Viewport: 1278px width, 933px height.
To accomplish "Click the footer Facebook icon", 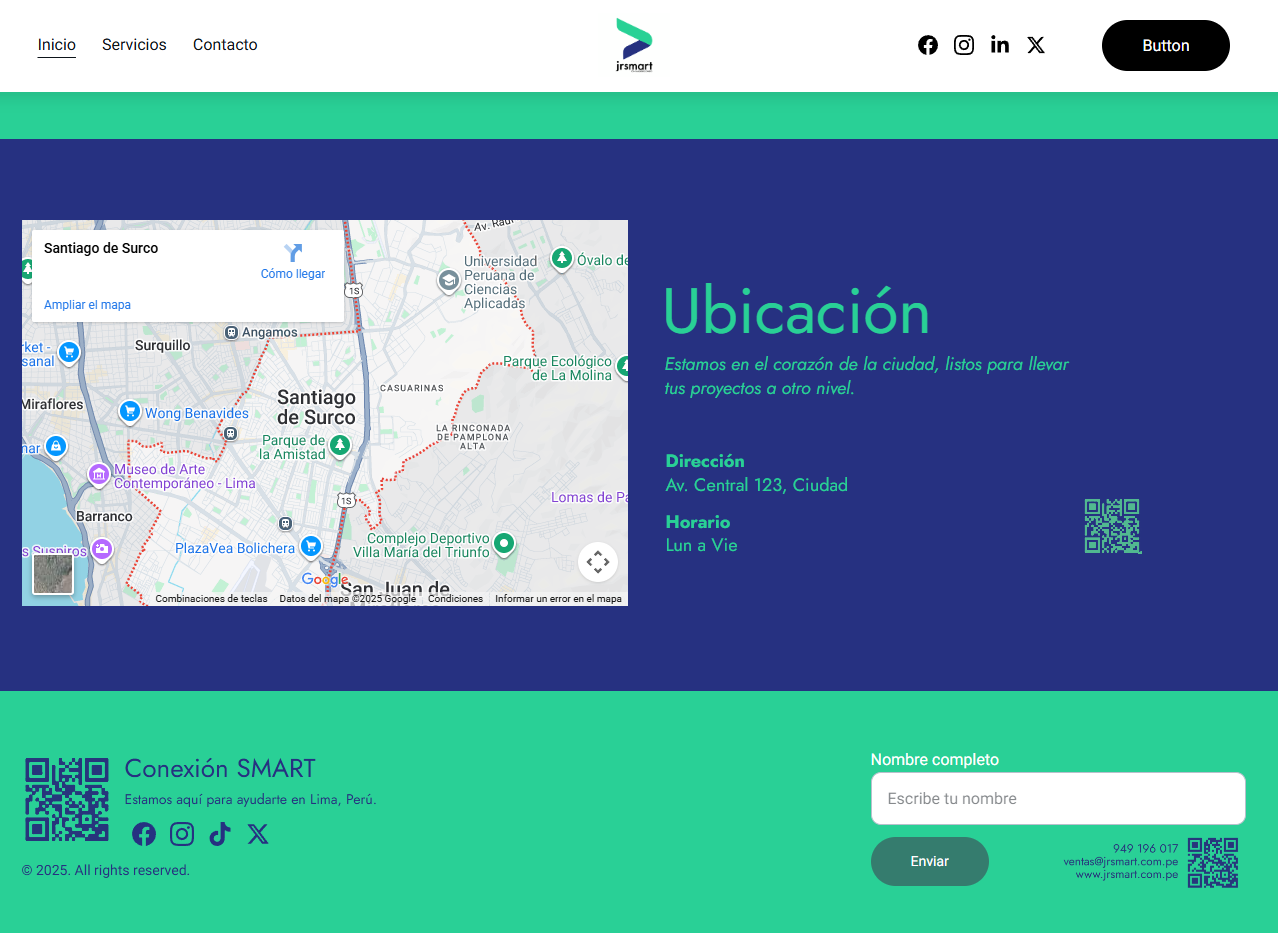I will (144, 834).
